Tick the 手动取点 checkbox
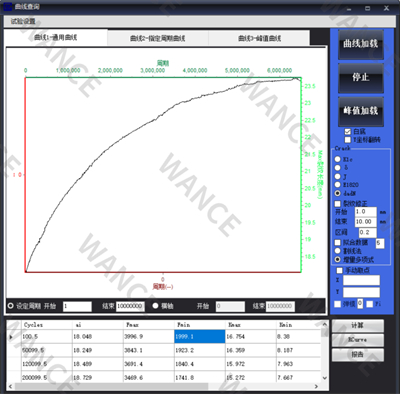400x394 pixels. click(x=339, y=270)
